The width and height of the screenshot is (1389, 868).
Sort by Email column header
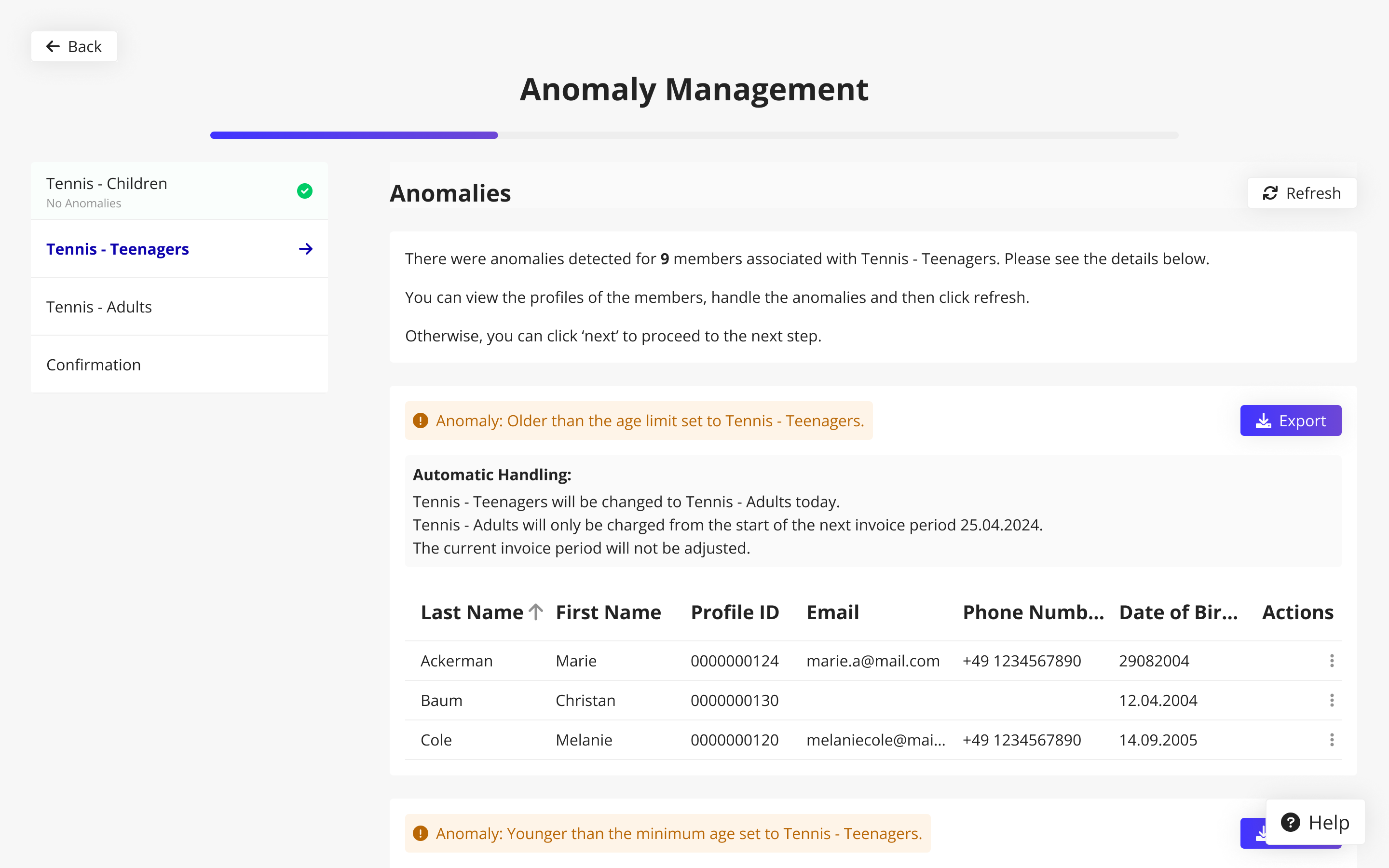[833, 612]
